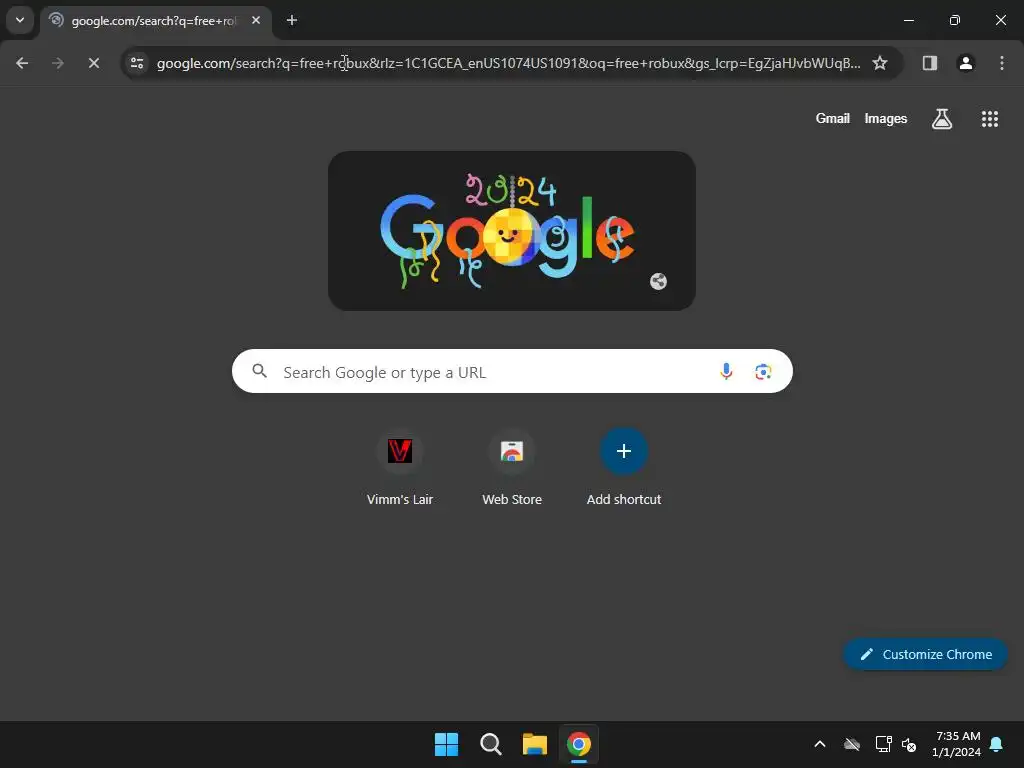Image resolution: width=1024 pixels, height=768 pixels.
Task: Click Chrome icon in taskbar
Action: click(579, 744)
